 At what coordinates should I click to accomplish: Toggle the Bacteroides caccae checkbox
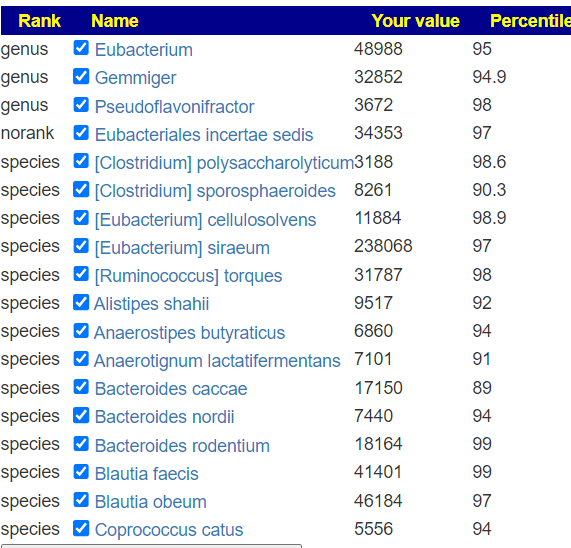tap(81, 387)
